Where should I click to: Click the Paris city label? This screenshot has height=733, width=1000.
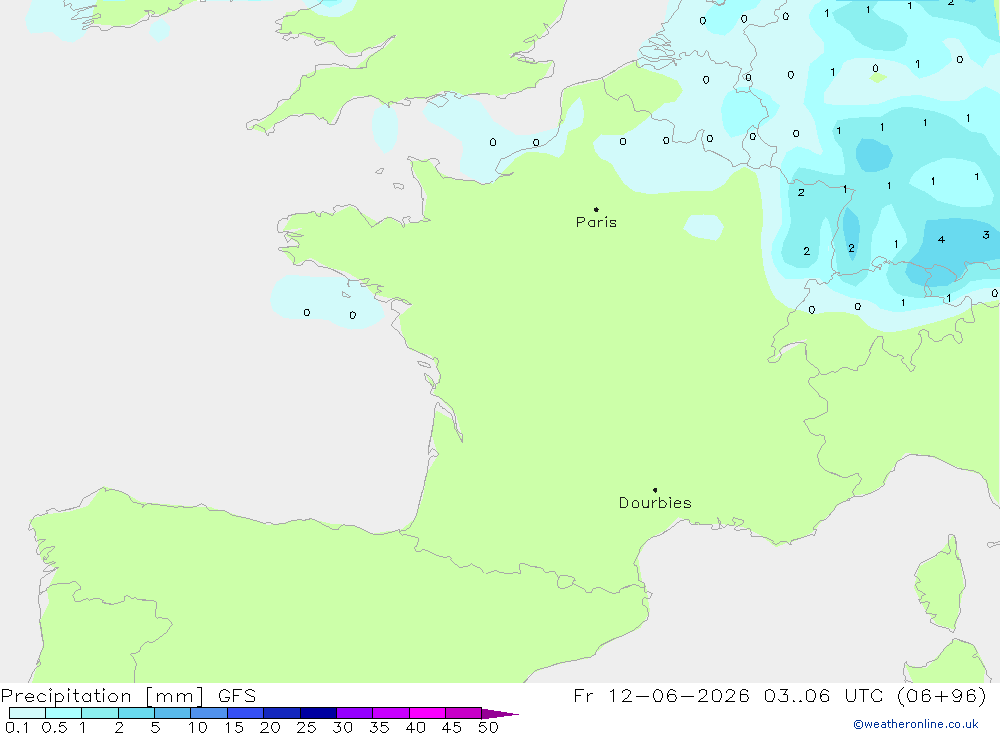pyautogui.click(x=596, y=222)
